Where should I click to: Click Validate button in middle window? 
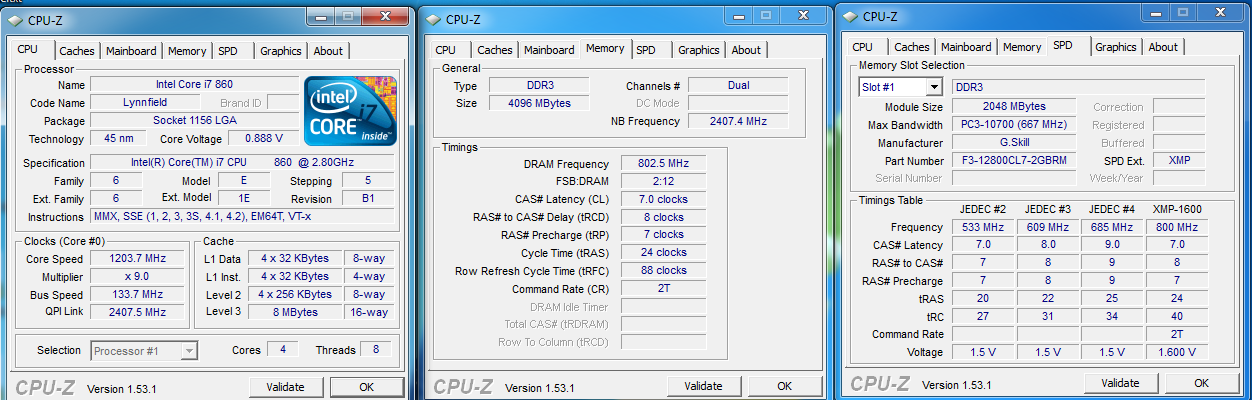pos(704,386)
